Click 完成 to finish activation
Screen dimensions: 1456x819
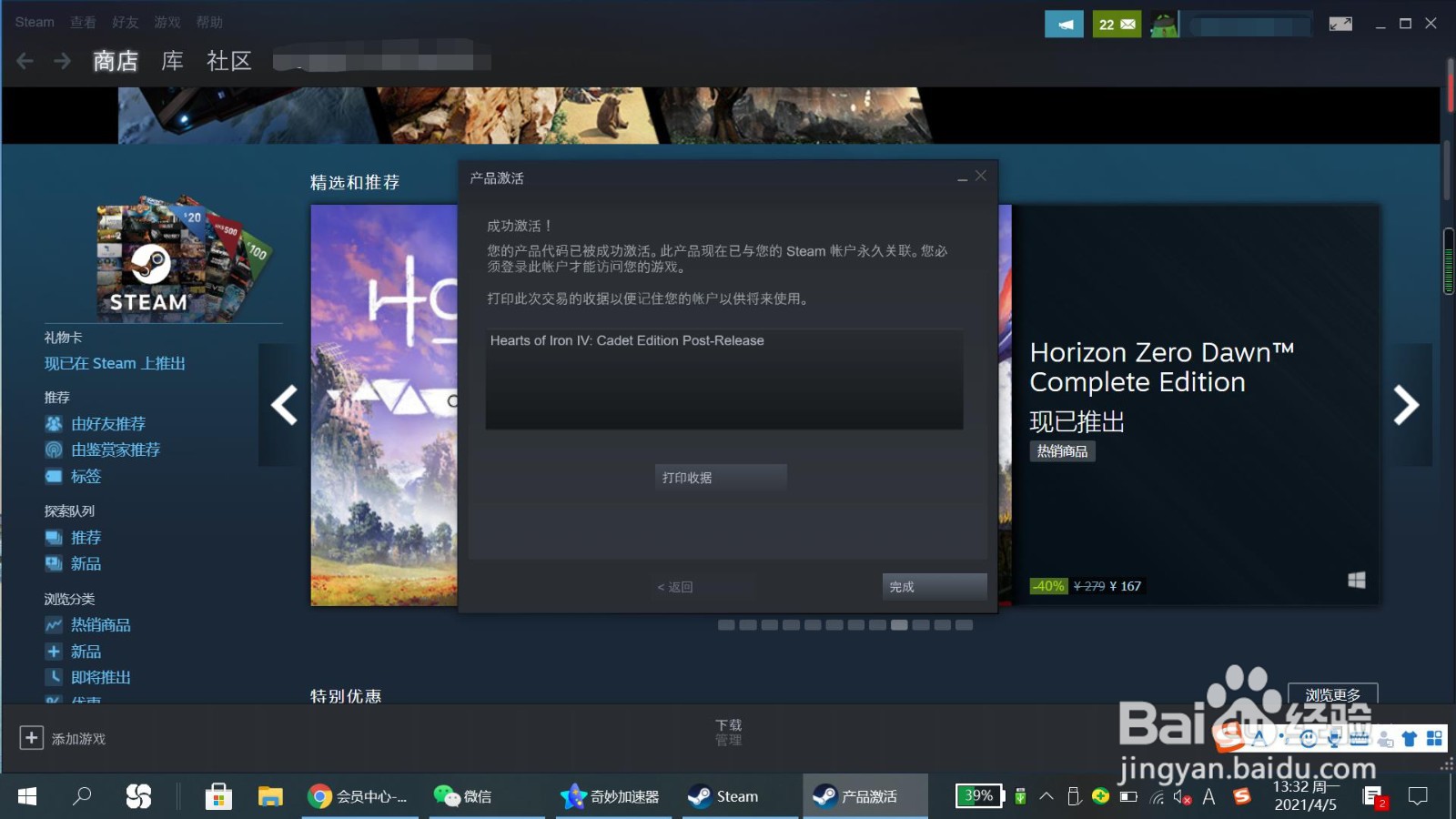(935, 587)
